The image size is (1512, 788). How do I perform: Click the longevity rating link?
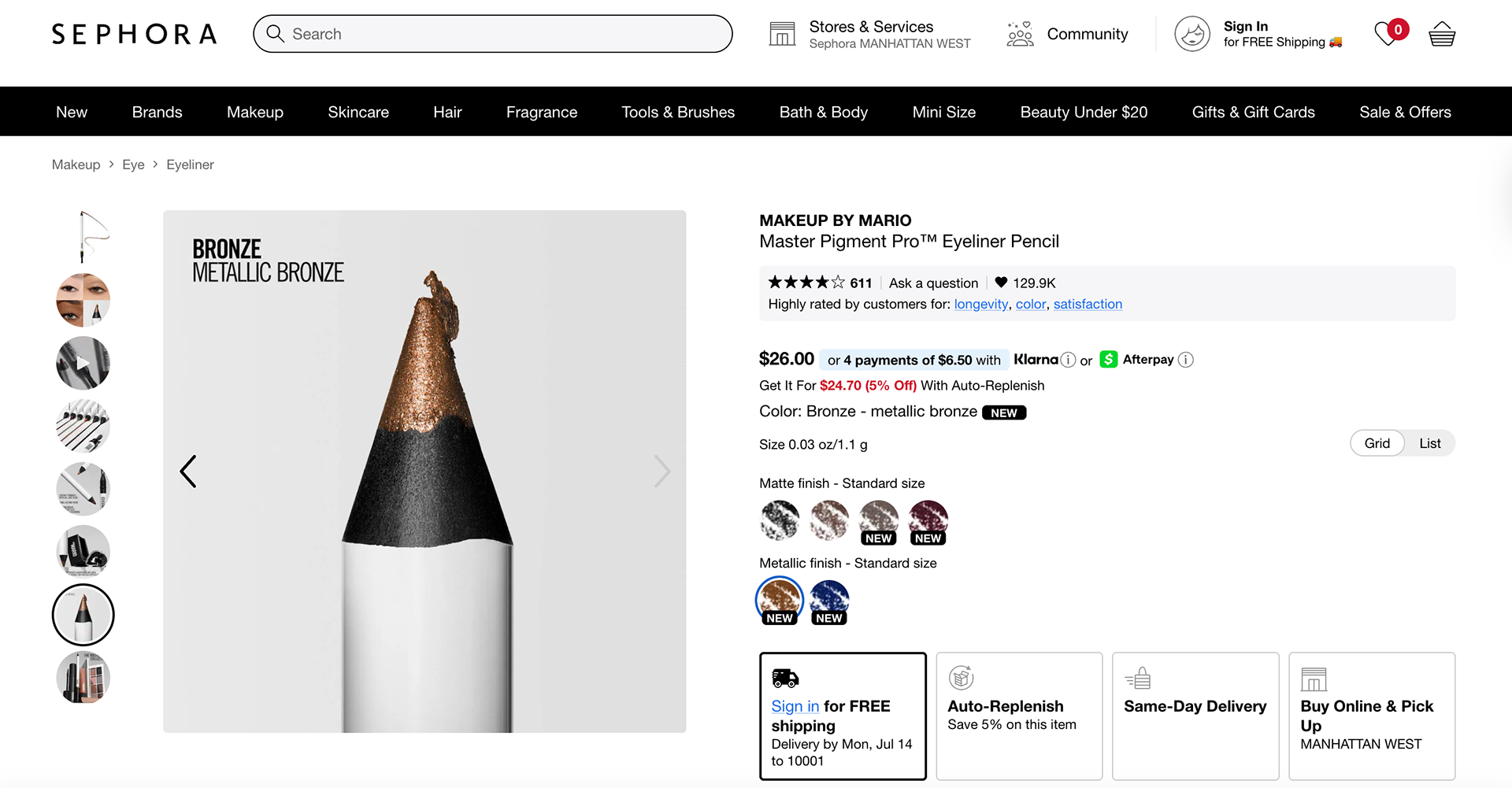980,304
